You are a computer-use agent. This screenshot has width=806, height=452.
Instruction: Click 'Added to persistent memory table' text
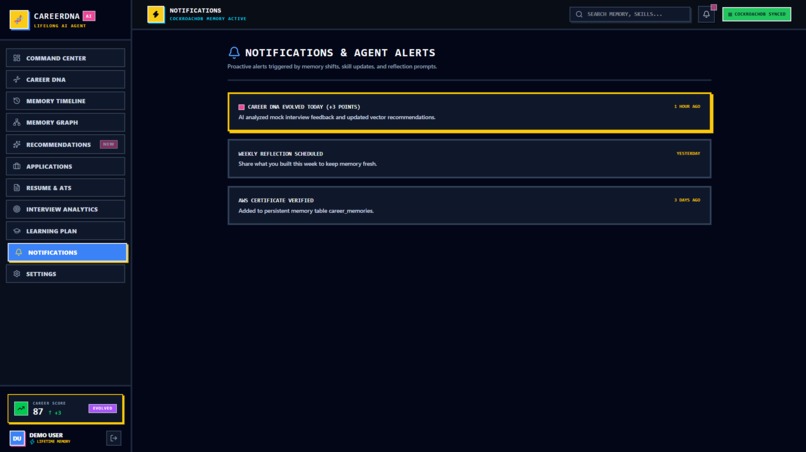(x=306, y=211)
